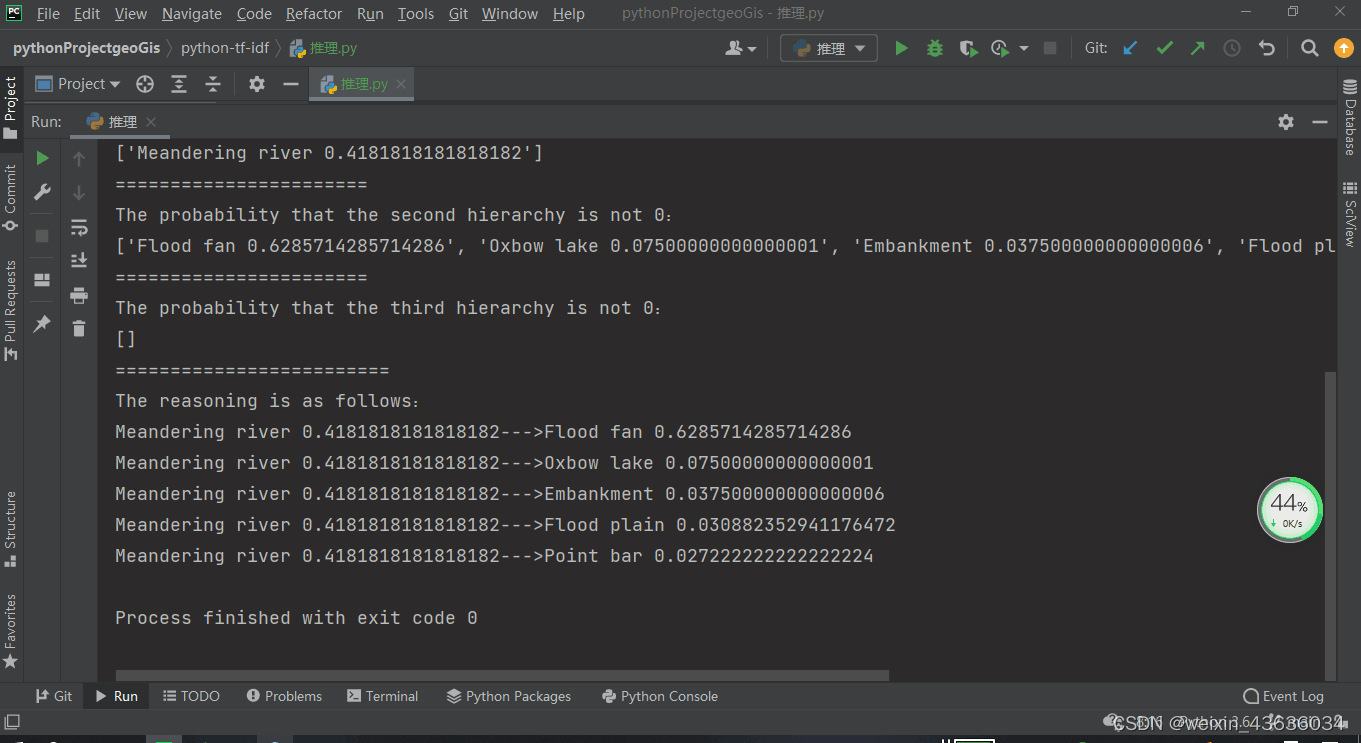Toggle the Structure tool window
This screenshot has height=743, width=1361.
click(x=11, y=528)
